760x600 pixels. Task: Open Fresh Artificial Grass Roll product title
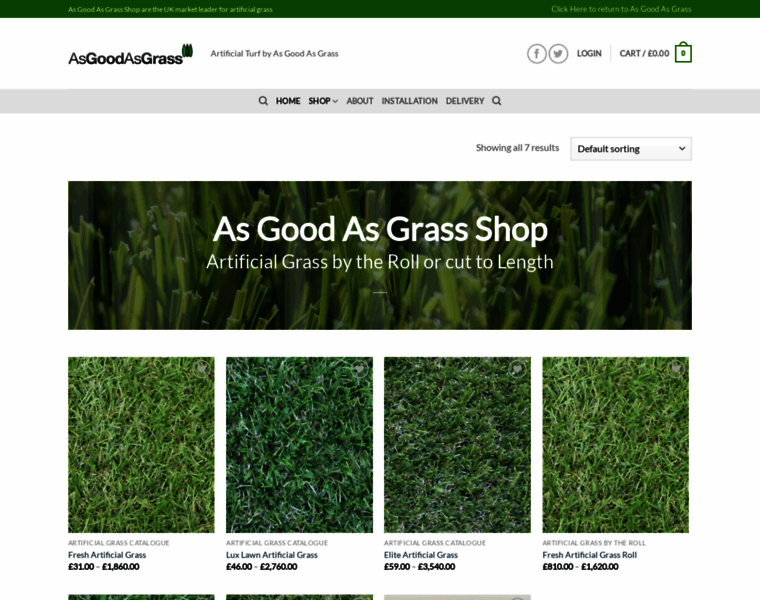tap(589, 555)
